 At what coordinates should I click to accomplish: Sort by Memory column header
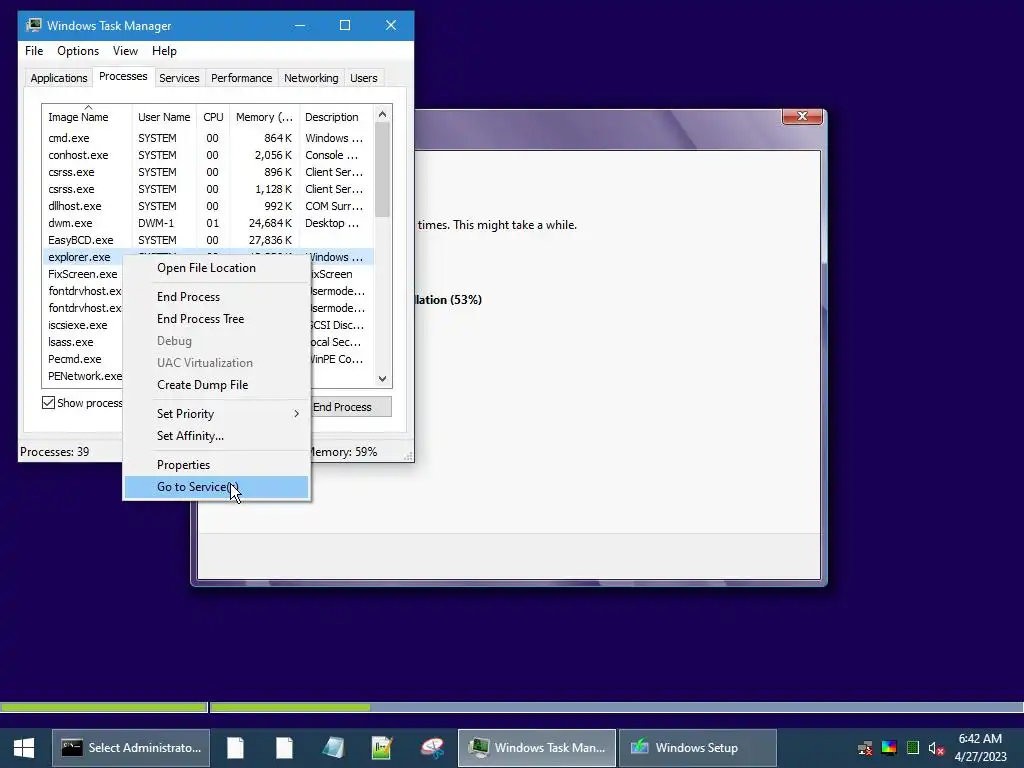point(264,117)
